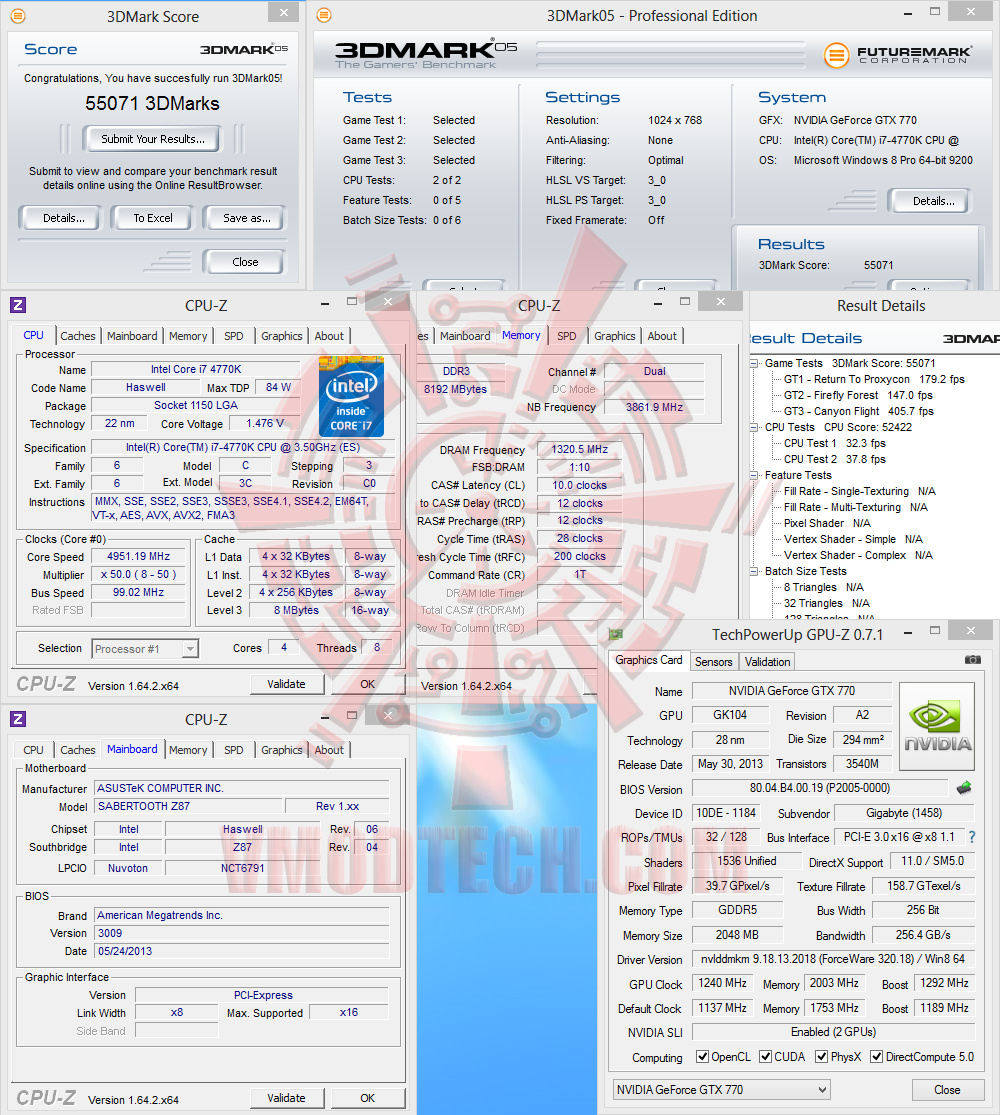The image size is (1000, 1115).
Task: Toggle the OpenCL checkbox in GPU-Z
Action: 703,1057
